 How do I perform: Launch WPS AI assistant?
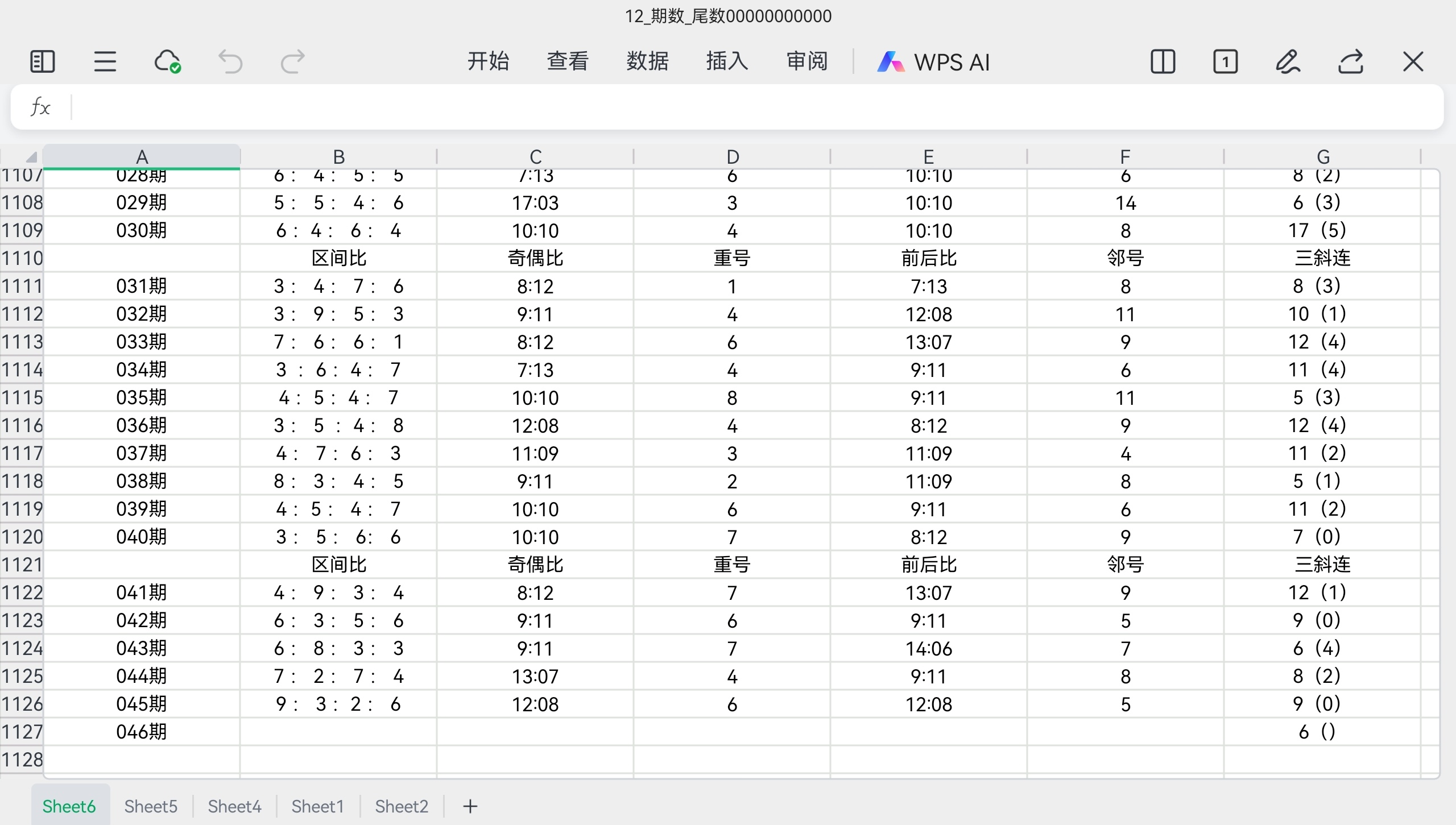(934, 61)
